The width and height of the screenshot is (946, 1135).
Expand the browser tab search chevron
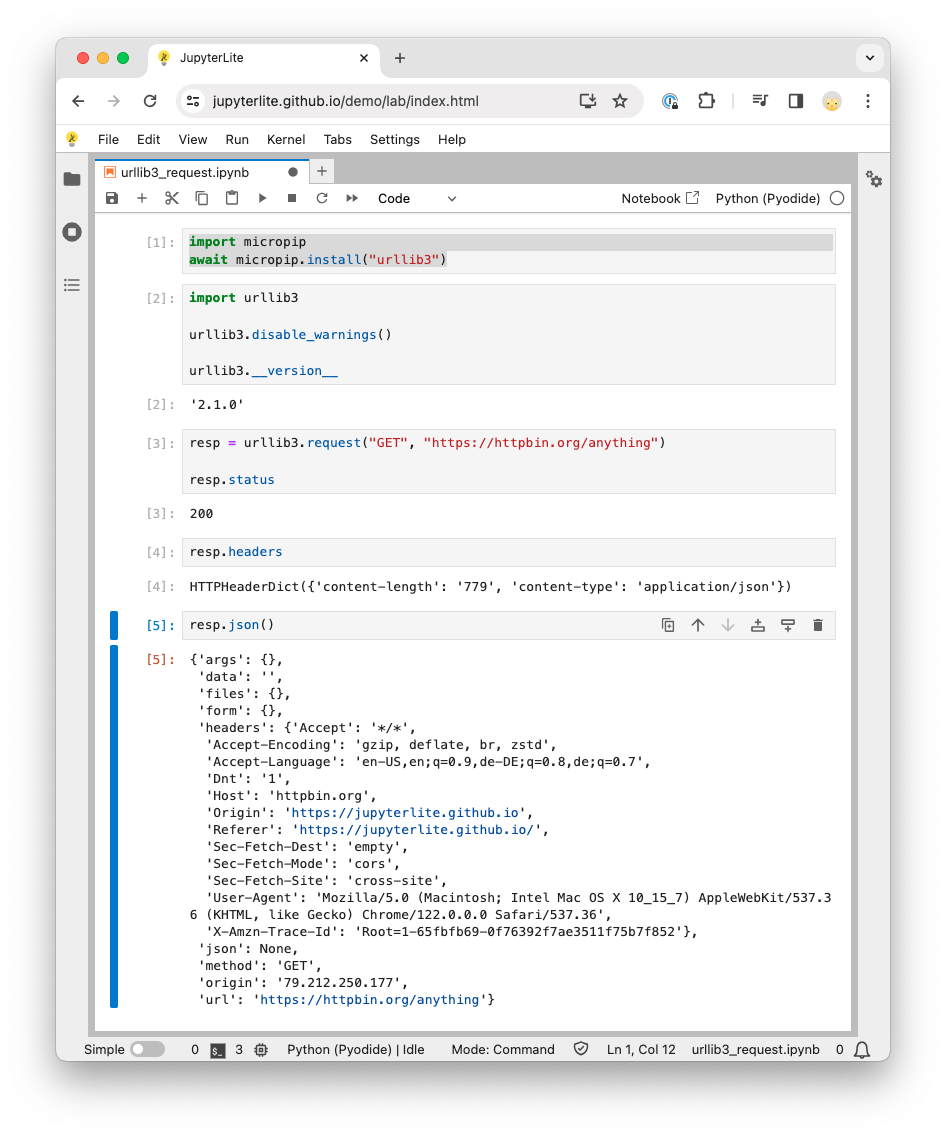(869, 58)
